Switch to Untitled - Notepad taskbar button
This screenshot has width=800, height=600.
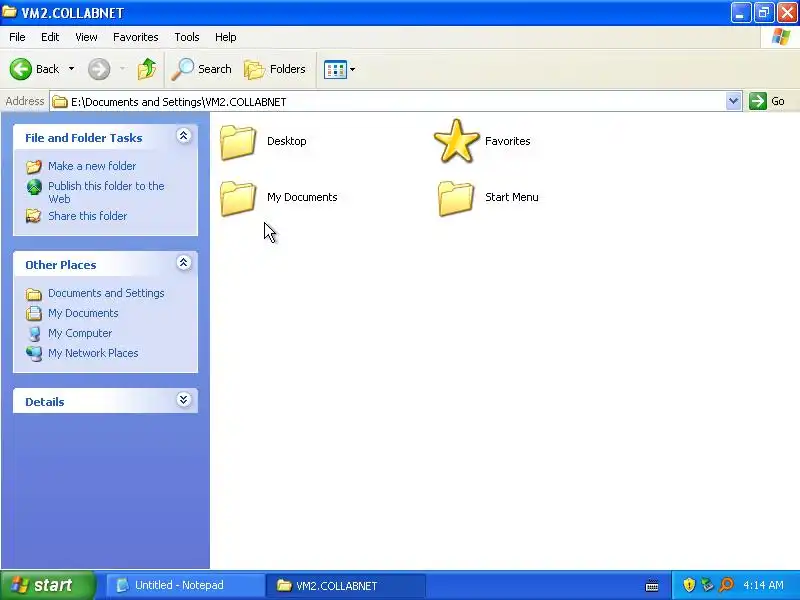pyautogui.click(x=184, y=585)
